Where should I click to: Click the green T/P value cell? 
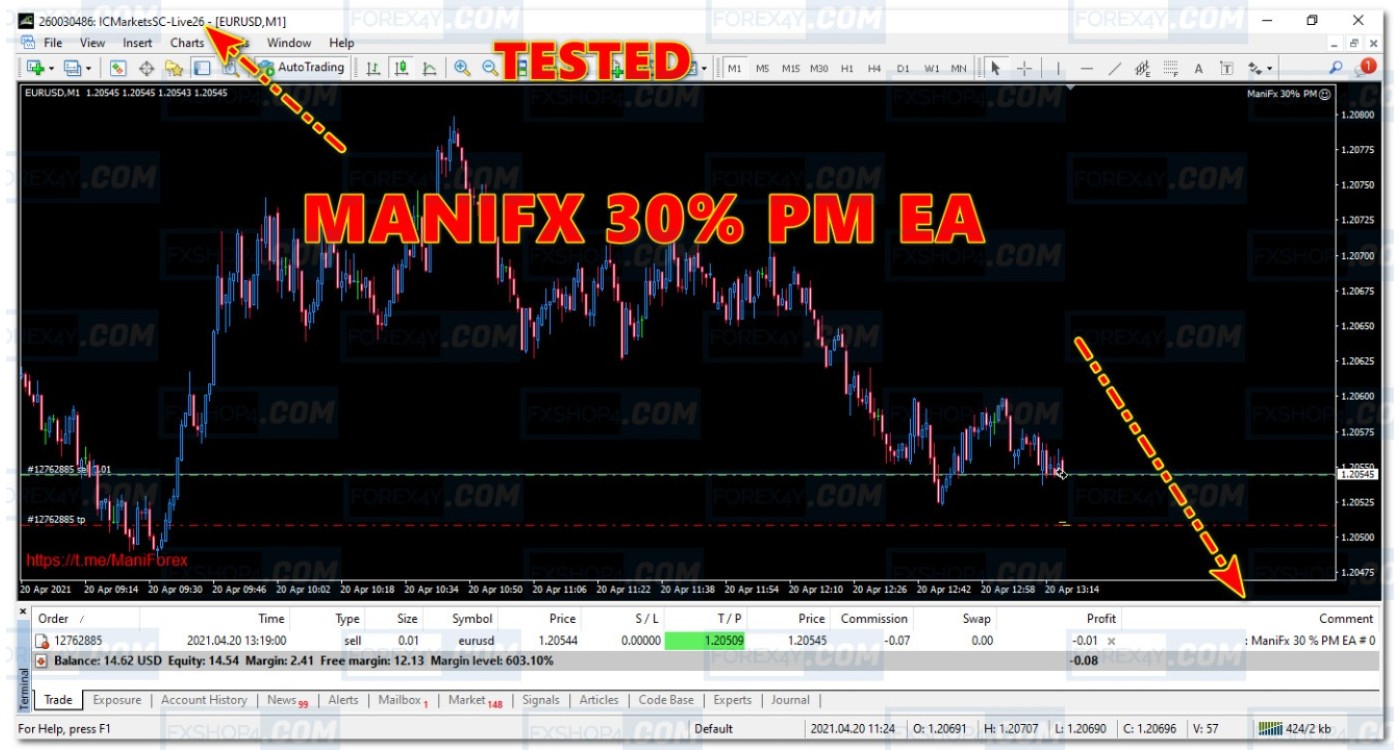point(705,640)
